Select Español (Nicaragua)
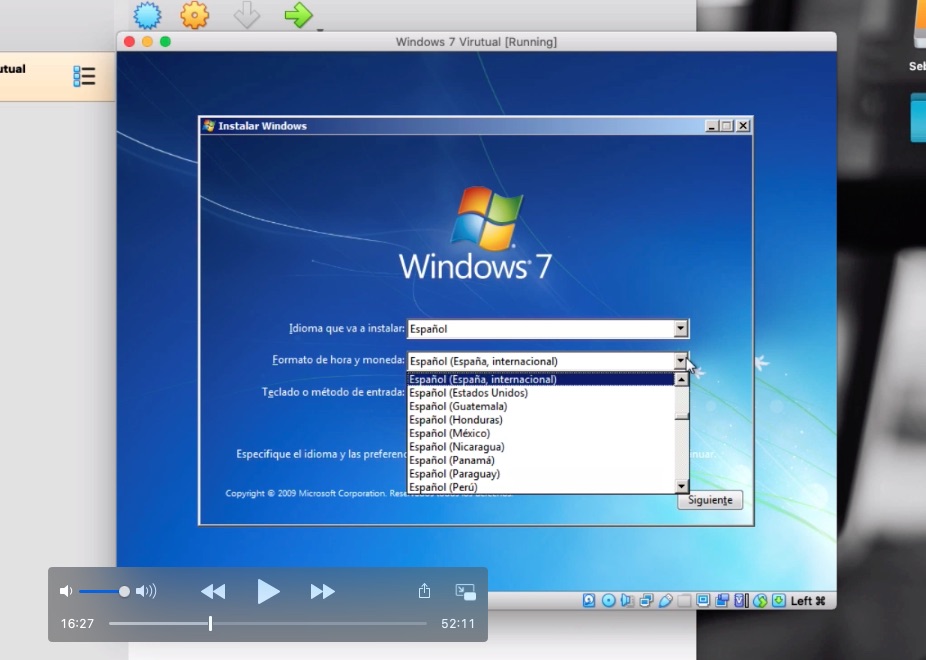The image size is (926, 660). click(x=540, y=447)
